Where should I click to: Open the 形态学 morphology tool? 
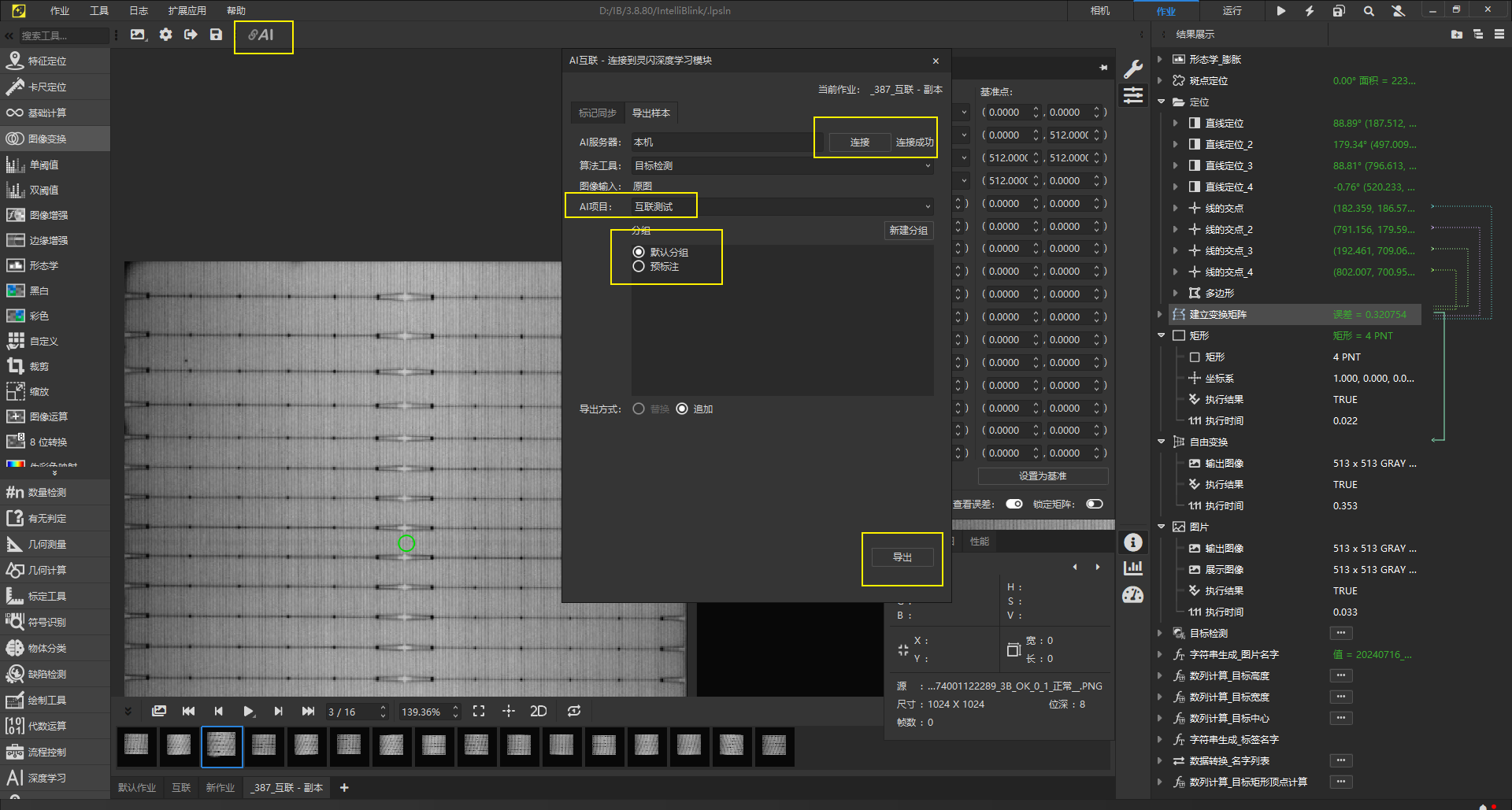tap(43, 266)
